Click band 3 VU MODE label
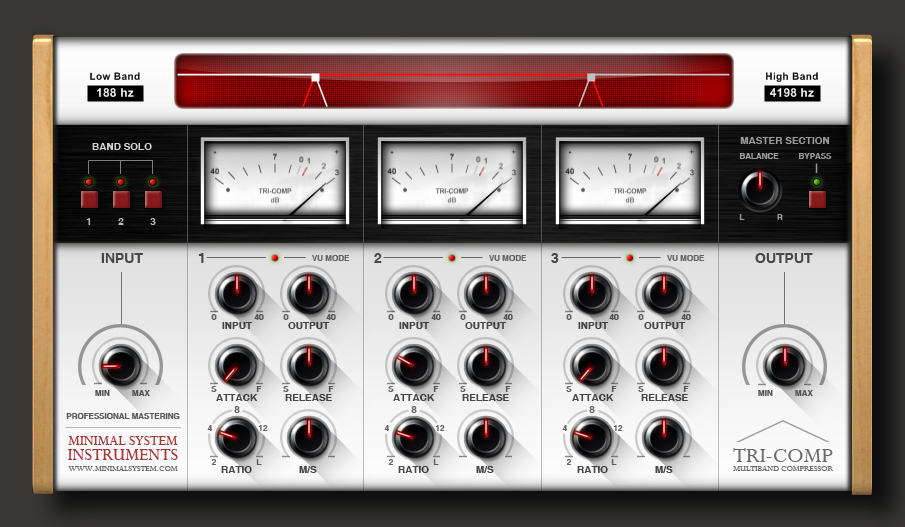 pos(686,258)
